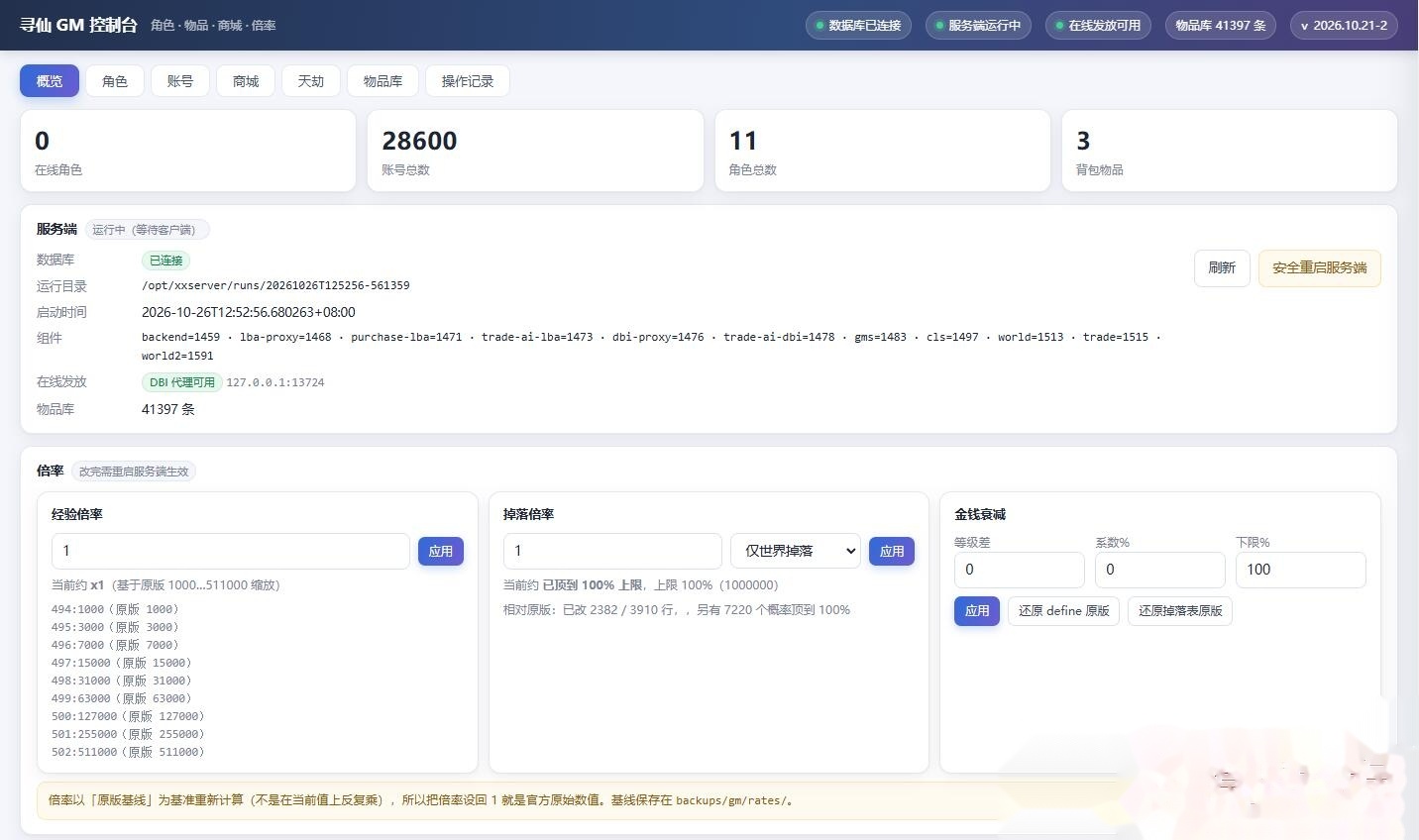Click the 启动时间 timestamp value
Screen dimensions: 1419x840
click(x=249, y=312)
